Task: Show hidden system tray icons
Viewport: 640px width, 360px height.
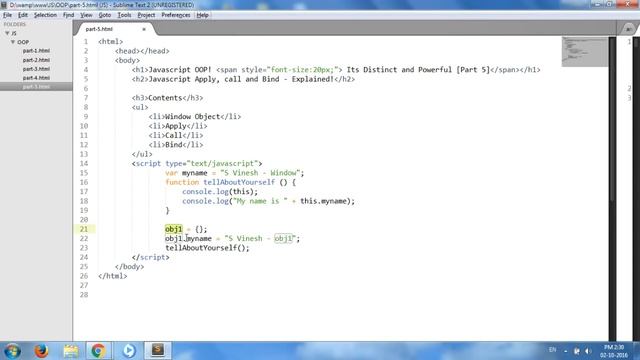Action: (565, 351)
